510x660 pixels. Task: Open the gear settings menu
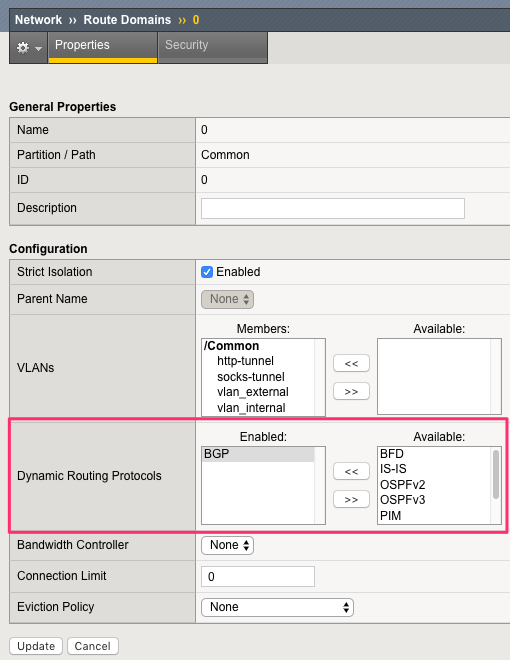tap(29, 48)
